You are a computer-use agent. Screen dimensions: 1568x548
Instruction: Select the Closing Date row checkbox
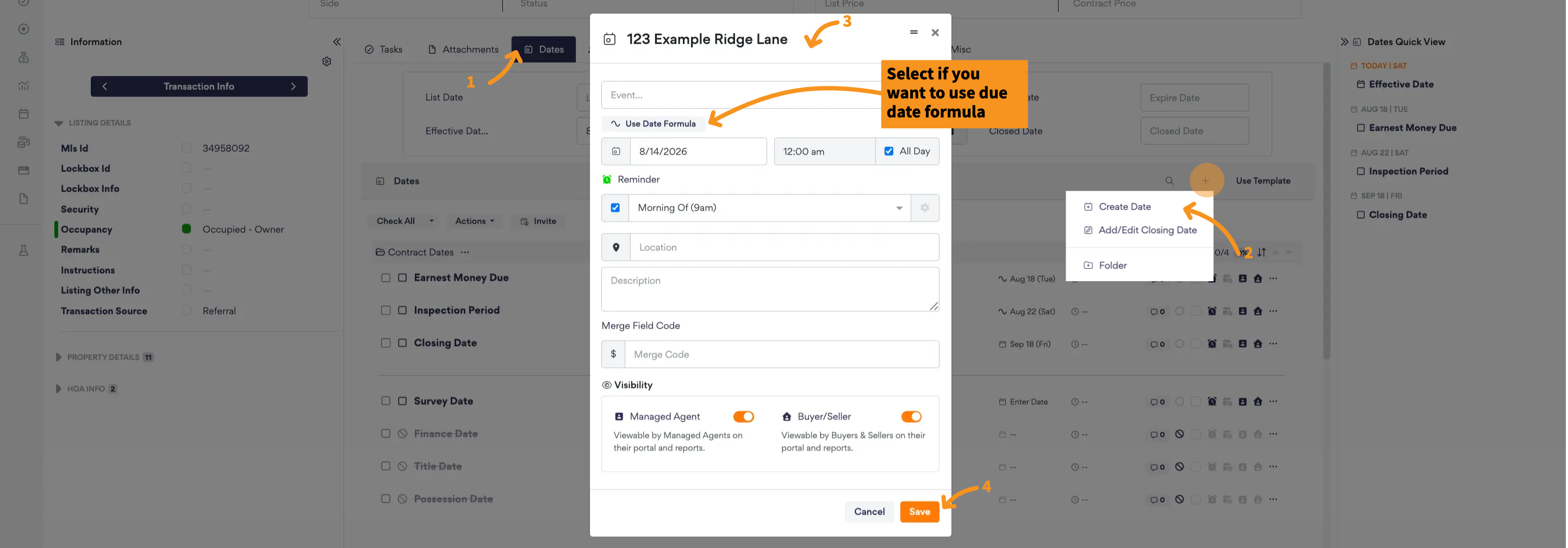click(x=385, y=344)
